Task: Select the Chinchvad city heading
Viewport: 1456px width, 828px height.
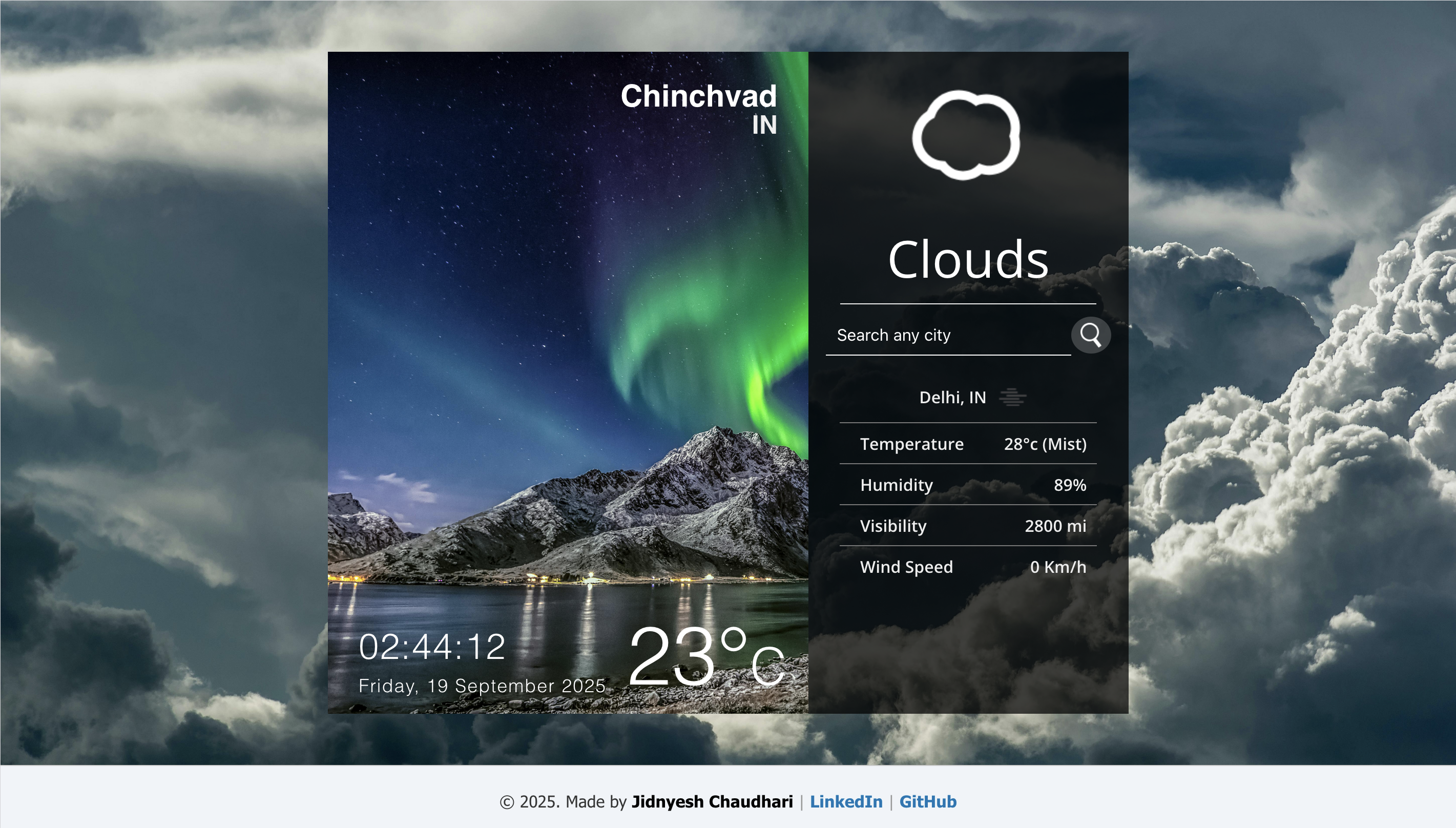Action: click(698, 95)
